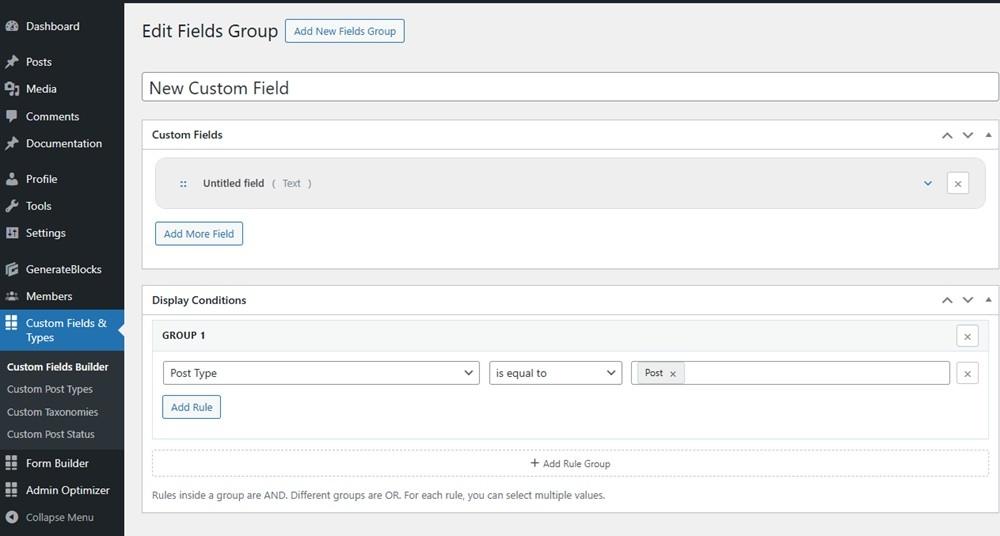Click the Display Conditions panel title
The image size is (1000, 536).
[x=199, y=301]
